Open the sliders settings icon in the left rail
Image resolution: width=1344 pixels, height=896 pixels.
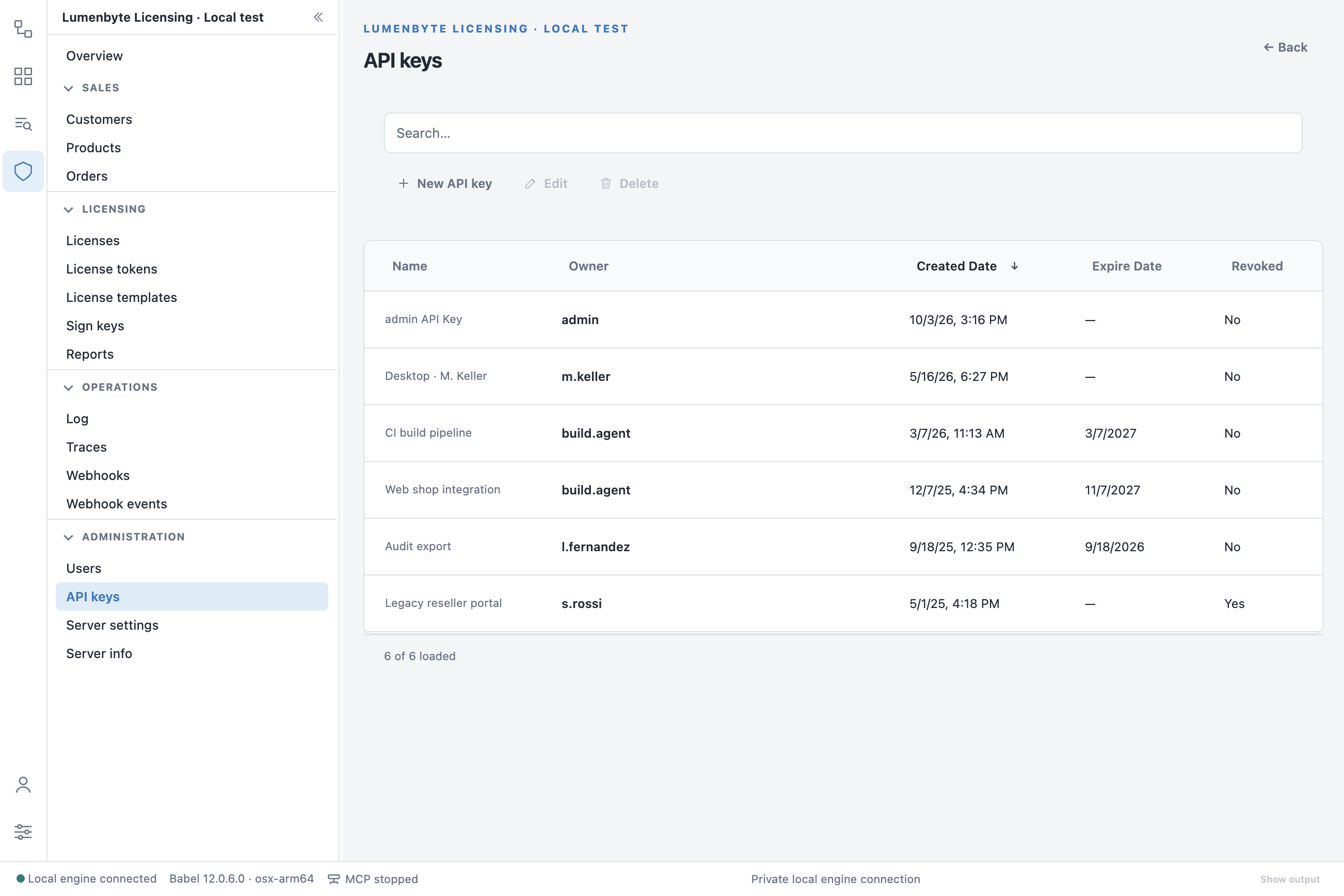(23, 832)
